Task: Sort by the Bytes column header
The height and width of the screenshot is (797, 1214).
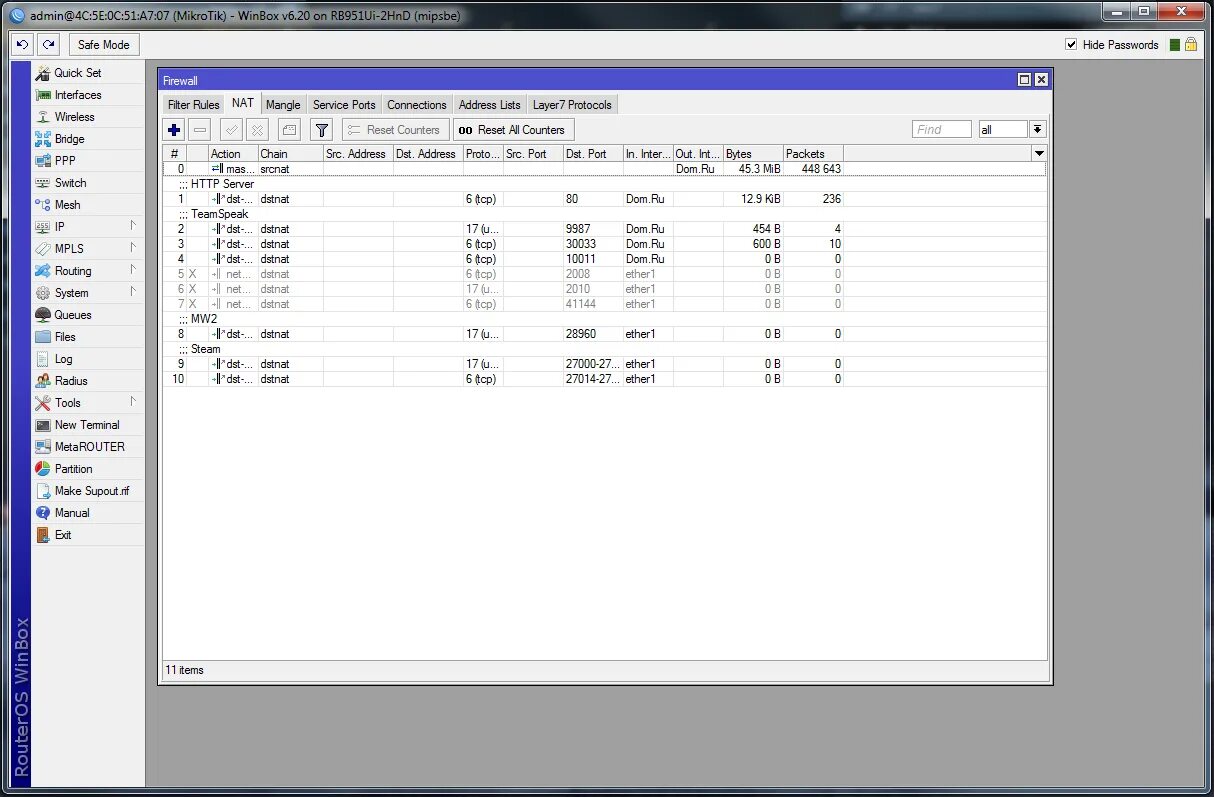Action: pyautogui.click(x=753, y=153)
